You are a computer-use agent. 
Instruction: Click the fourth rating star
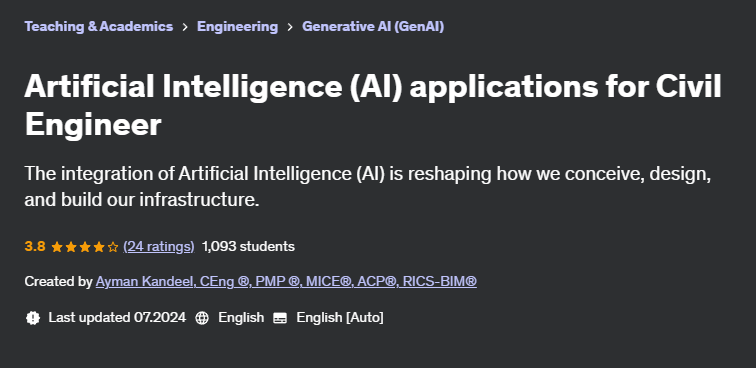pos(99,247)
